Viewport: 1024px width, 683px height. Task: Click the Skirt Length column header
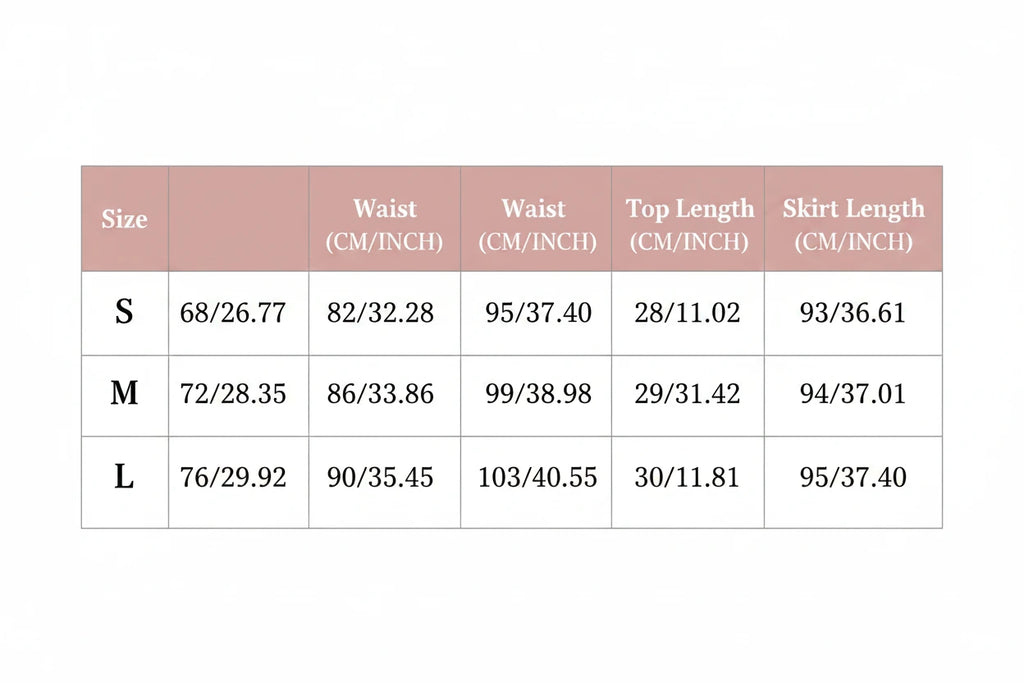tap(854, 219)
